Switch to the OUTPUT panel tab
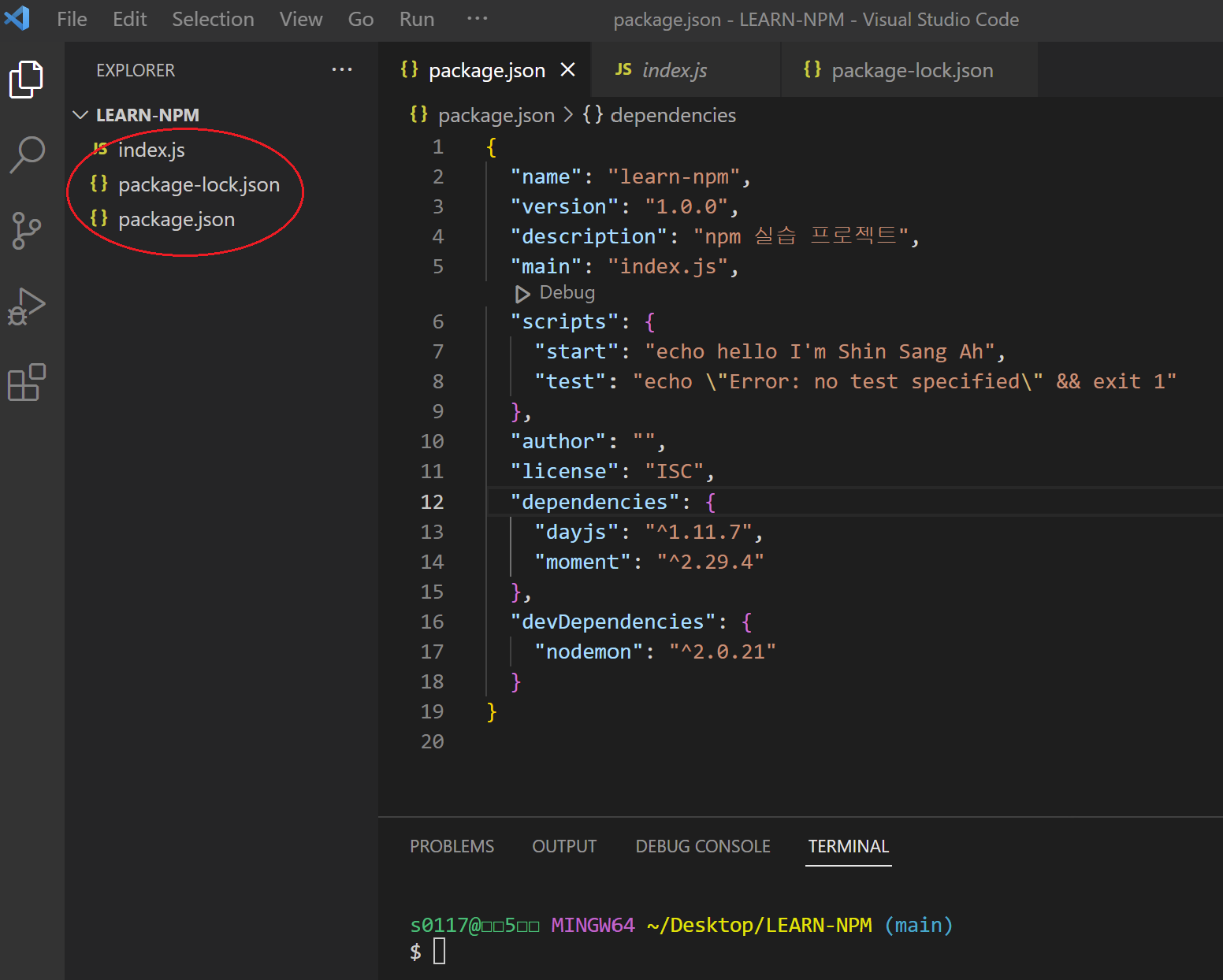1223x980 pixels. coord(564,846)
